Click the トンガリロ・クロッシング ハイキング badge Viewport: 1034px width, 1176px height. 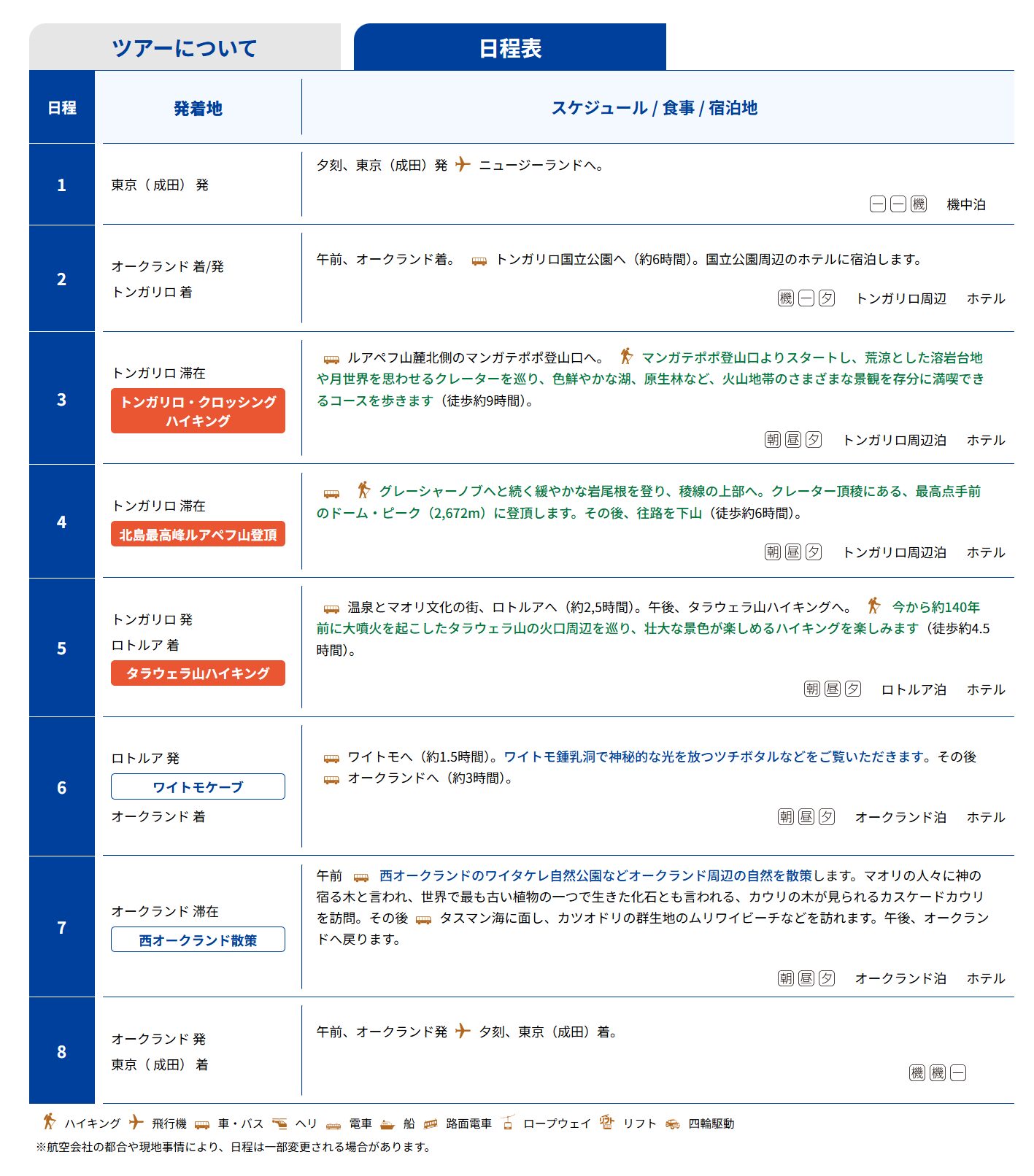point(198,411)
